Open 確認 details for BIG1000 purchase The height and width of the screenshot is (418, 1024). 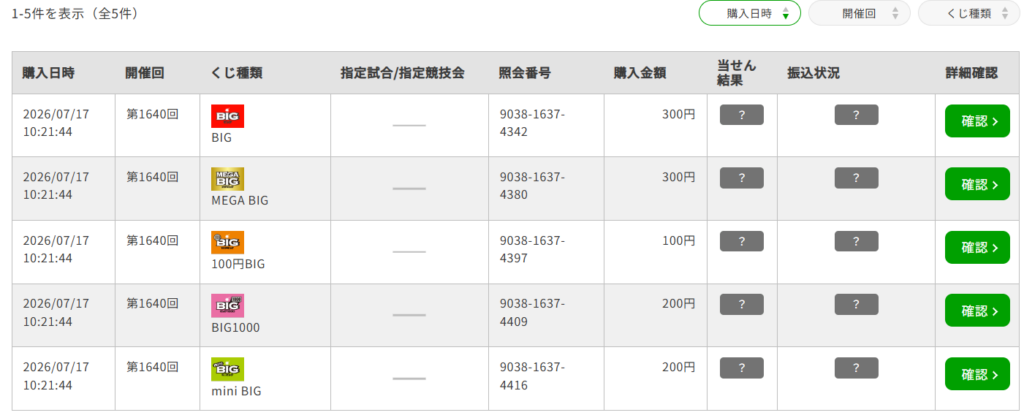coord(977,311)
